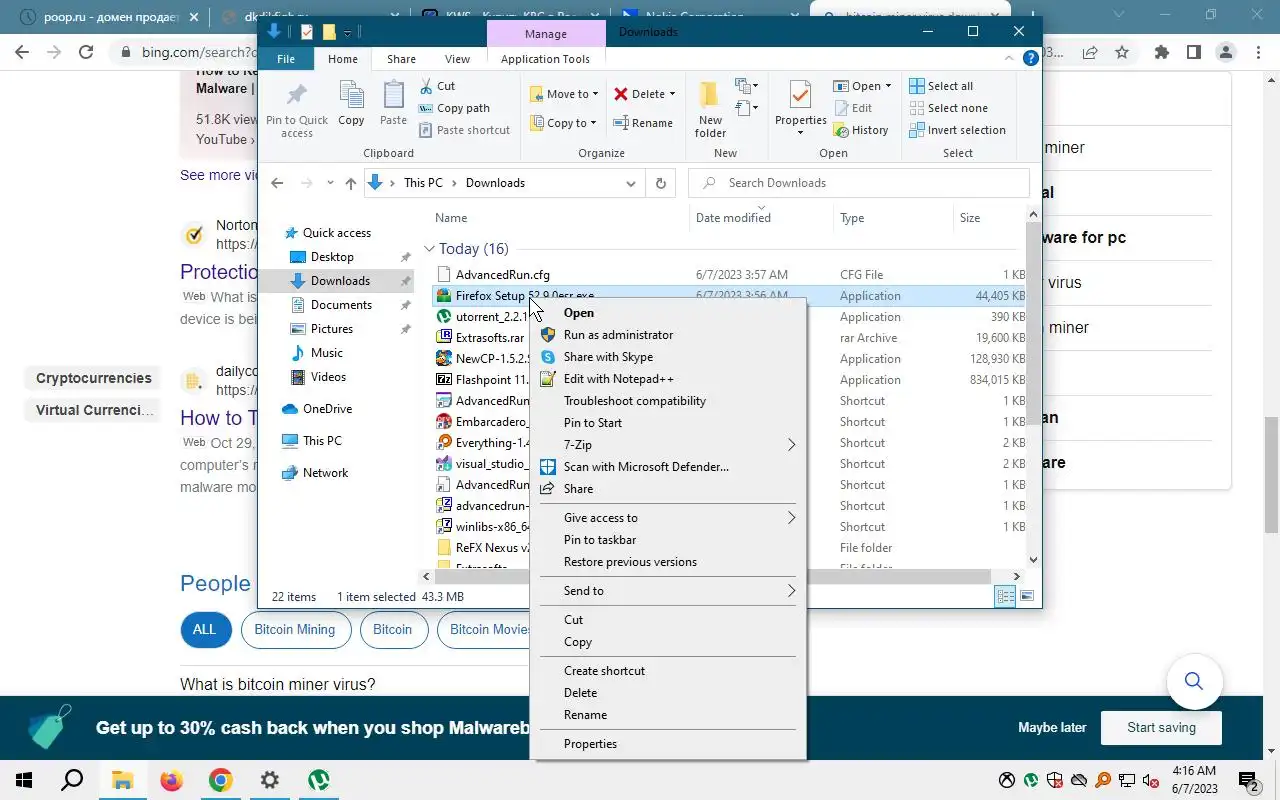The height and width of the screenshot is (800, 1280).
Task: Click Pin to Quick access in ribbon
Action: [296, 110]
